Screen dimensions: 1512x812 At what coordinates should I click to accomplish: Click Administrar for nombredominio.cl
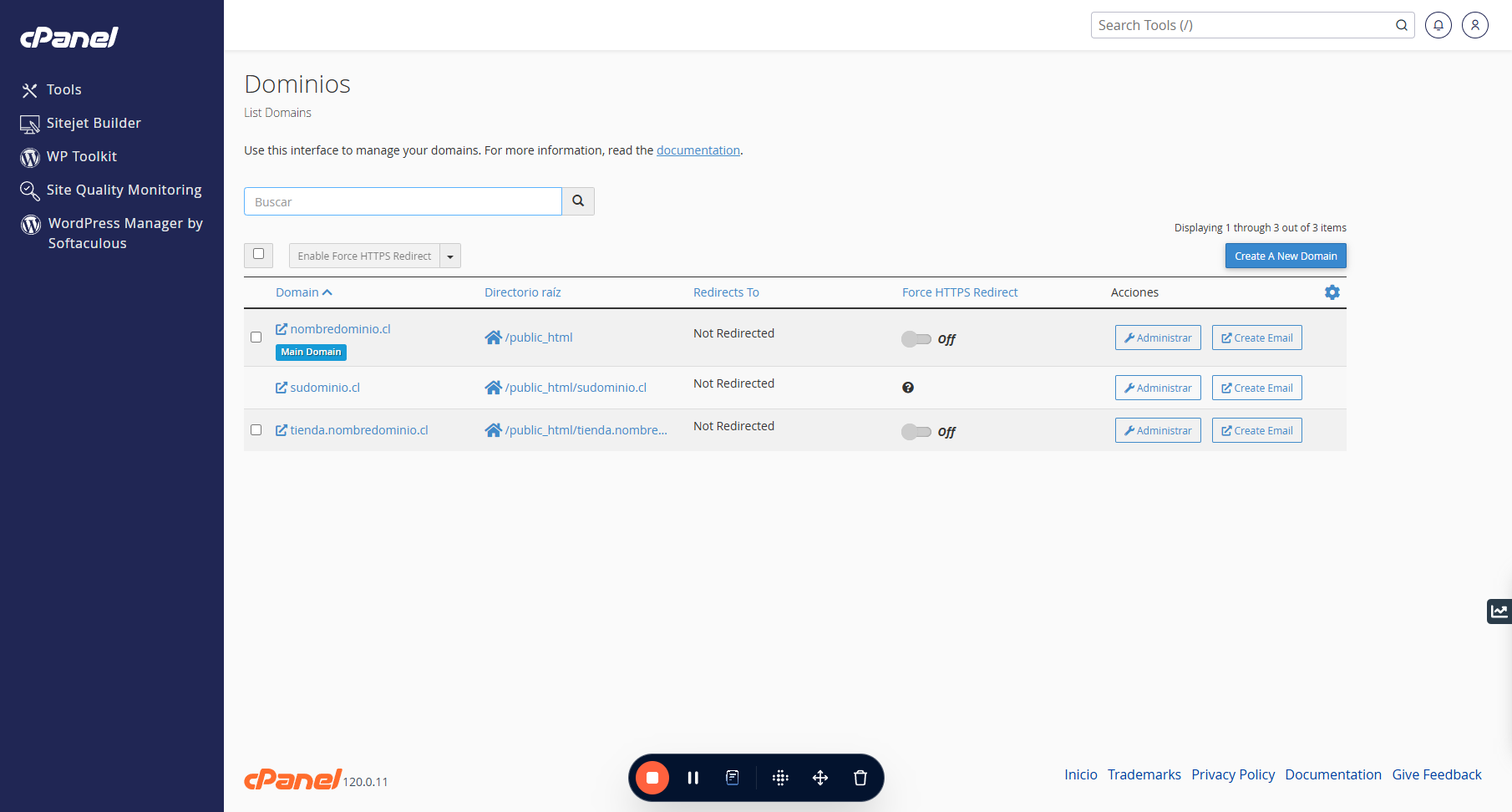[1158, 337]
